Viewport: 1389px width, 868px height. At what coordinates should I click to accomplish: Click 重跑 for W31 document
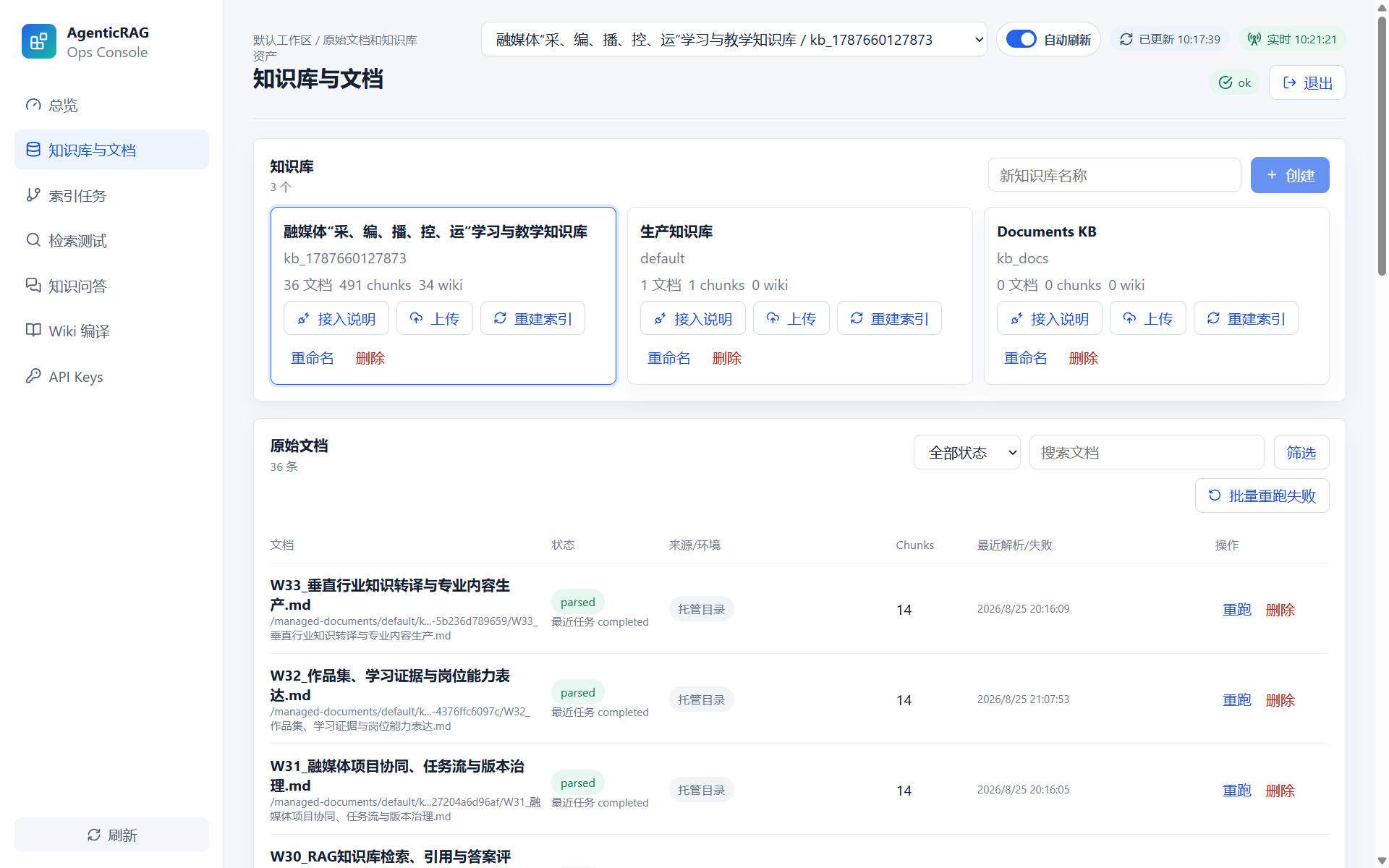click(1237, 790)
